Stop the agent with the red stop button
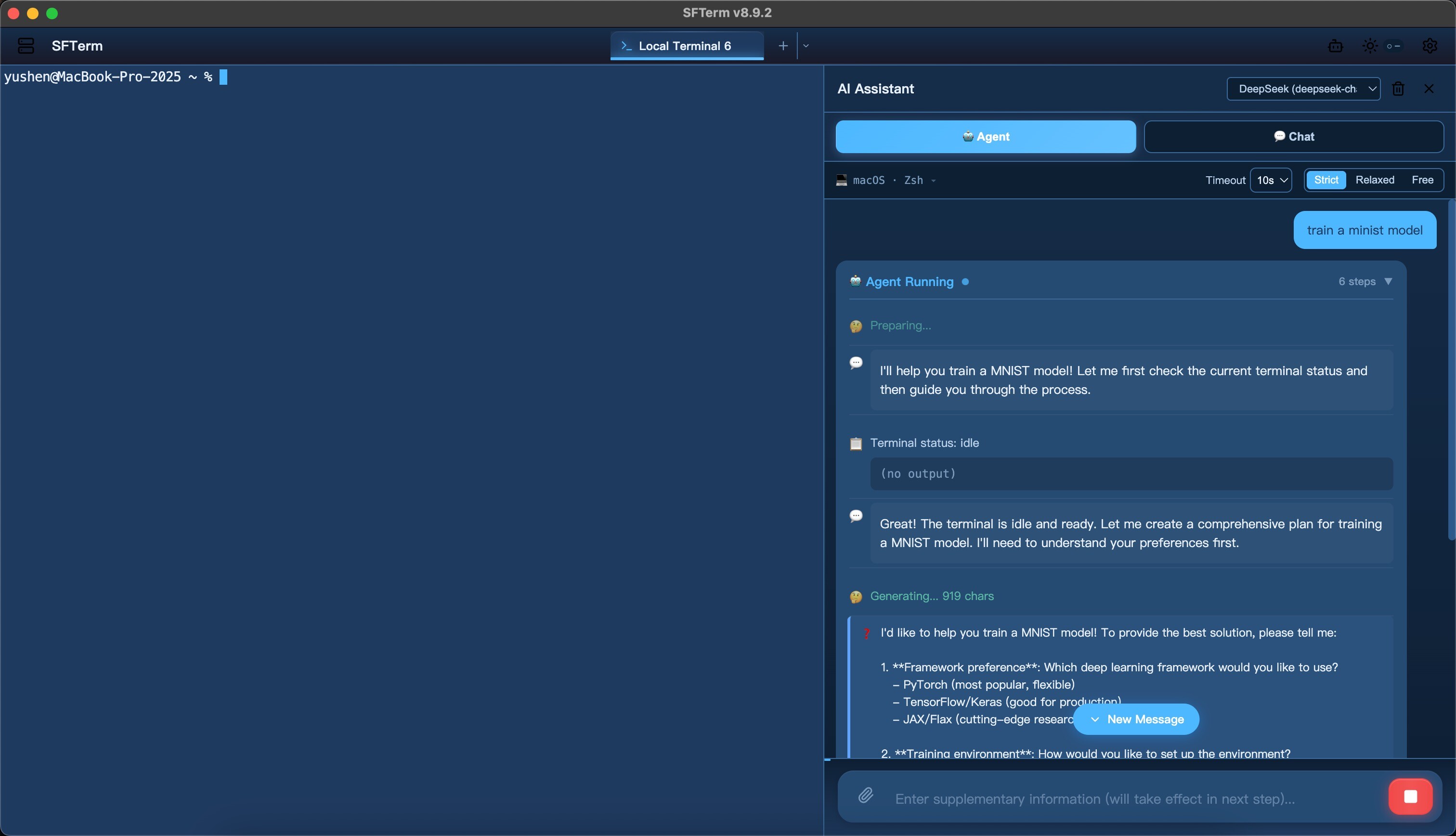 click(x=1411, y=796)
